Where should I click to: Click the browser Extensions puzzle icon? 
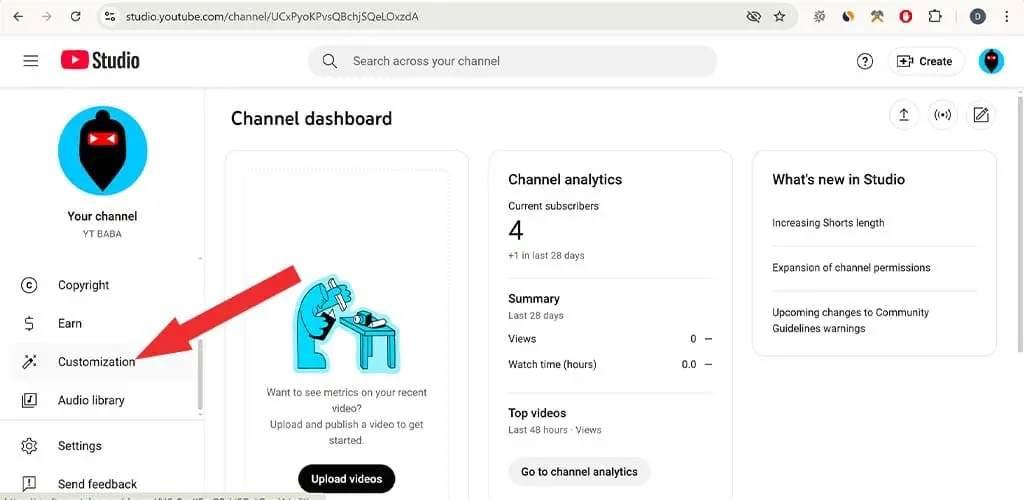pos(935,17)
